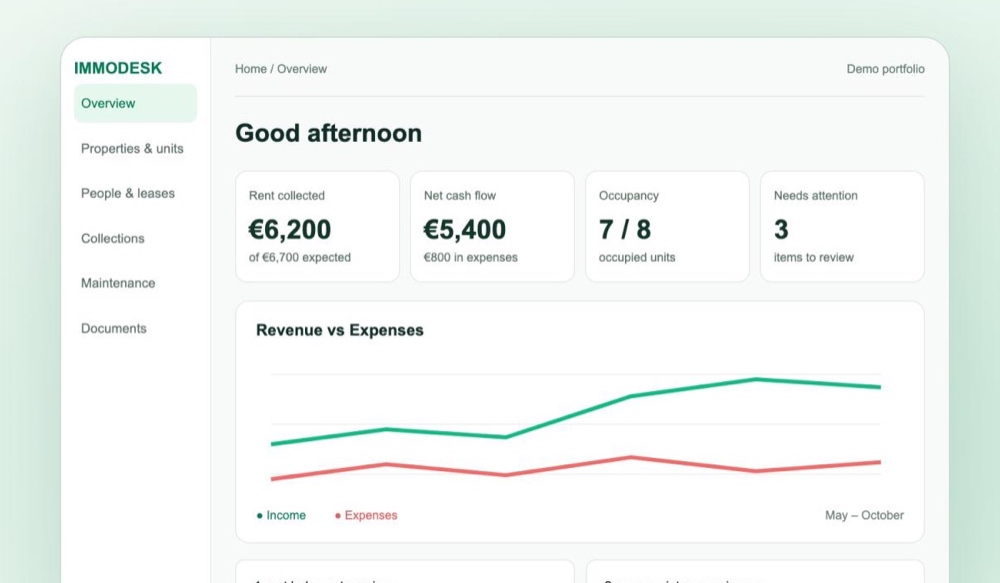This screenshot has height=583, width=1000.
Task: Open the Occupancy card
Action: tap(667, 226)
